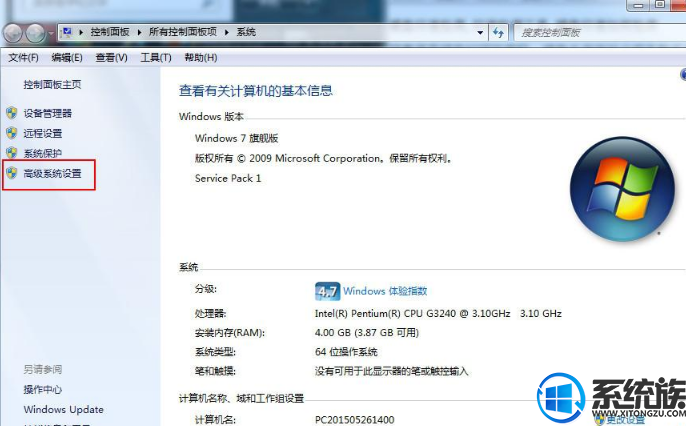Click the shield icon next to 系统保护

pos(12,153)
